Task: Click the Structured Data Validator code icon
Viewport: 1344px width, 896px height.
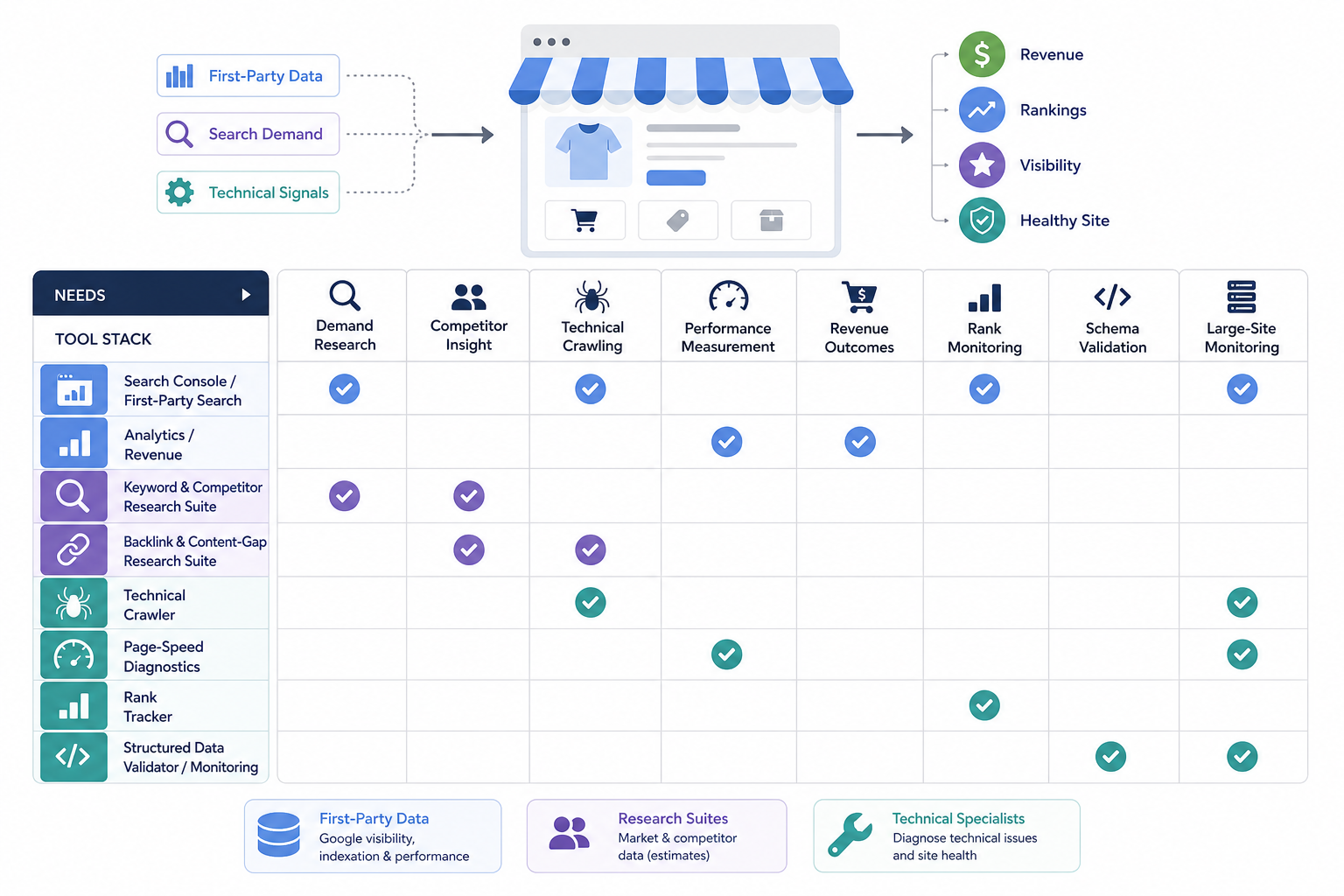Action: [74, 756]
